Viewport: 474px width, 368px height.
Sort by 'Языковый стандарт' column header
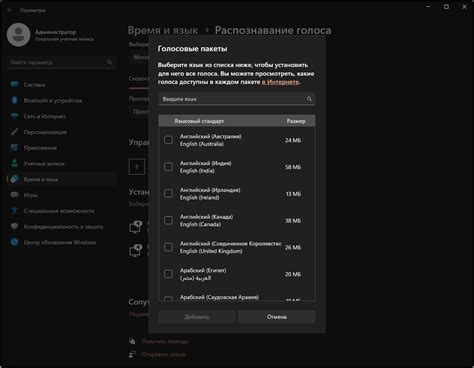[199, 121]
